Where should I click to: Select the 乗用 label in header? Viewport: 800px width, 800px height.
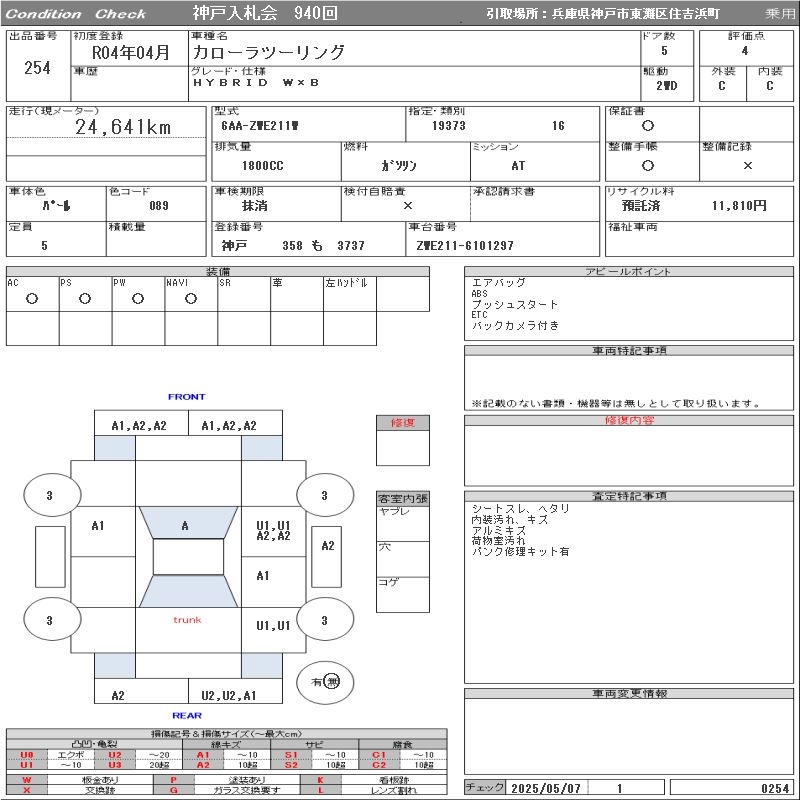(x=780, y=14)
